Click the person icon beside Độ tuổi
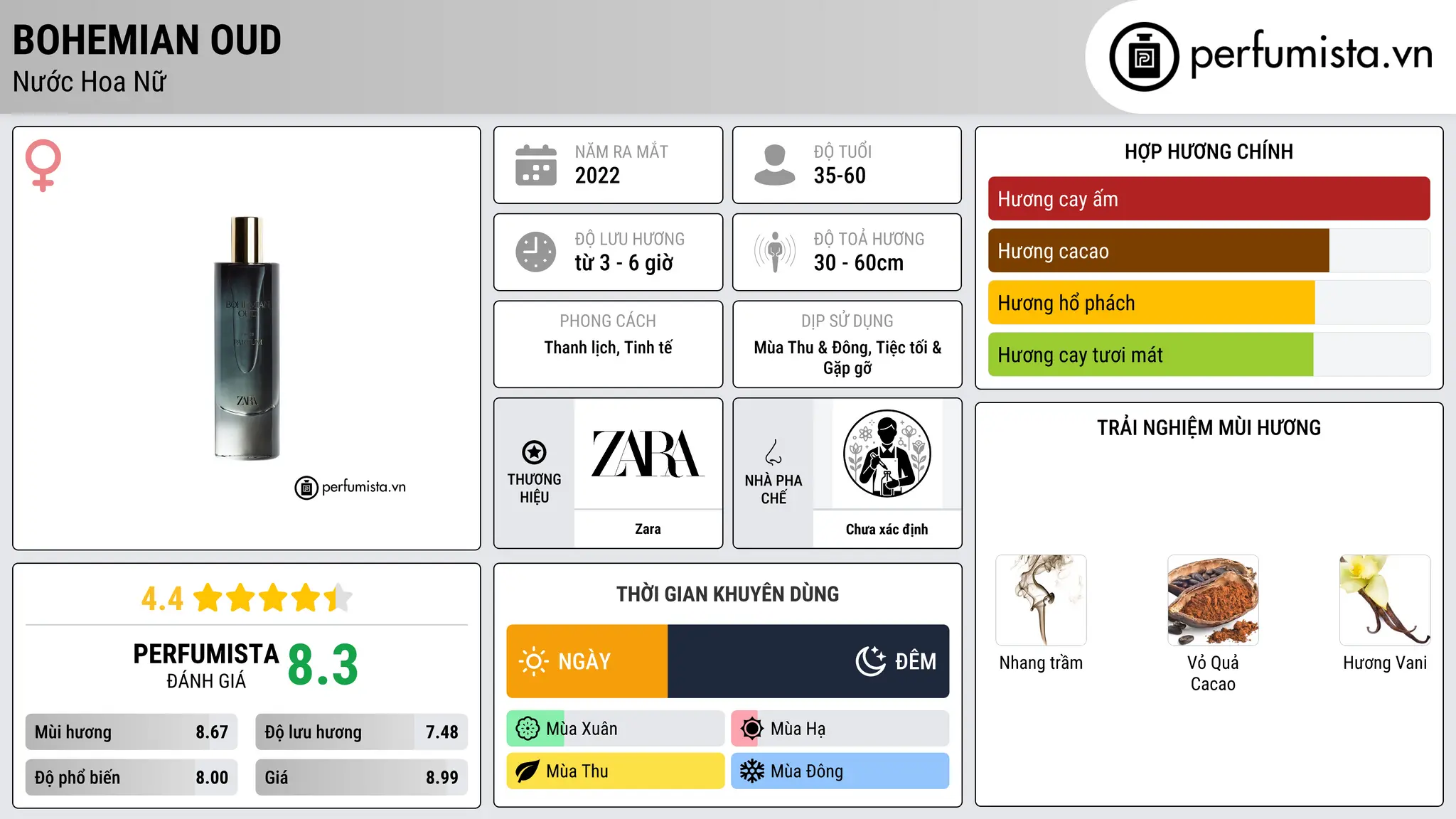This screenshot has width=1456, height=819. [775, 165]
